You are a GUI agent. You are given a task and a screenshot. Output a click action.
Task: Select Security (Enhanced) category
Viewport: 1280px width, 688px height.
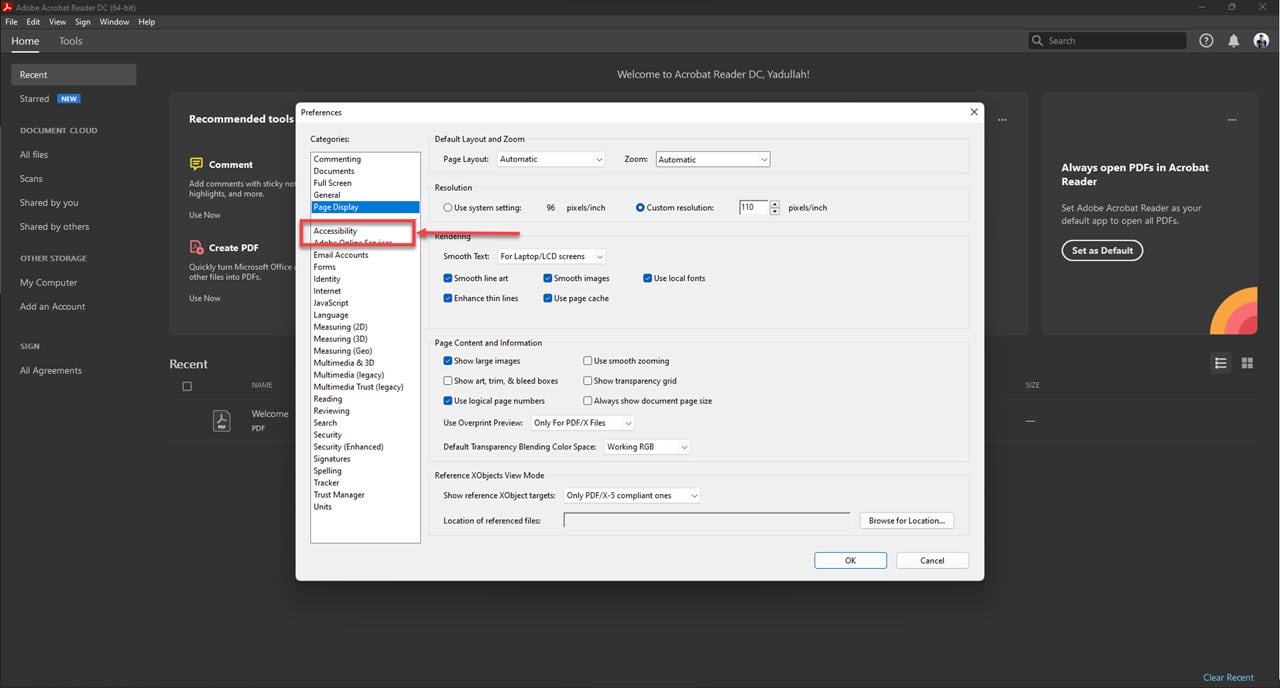[348, 447]
